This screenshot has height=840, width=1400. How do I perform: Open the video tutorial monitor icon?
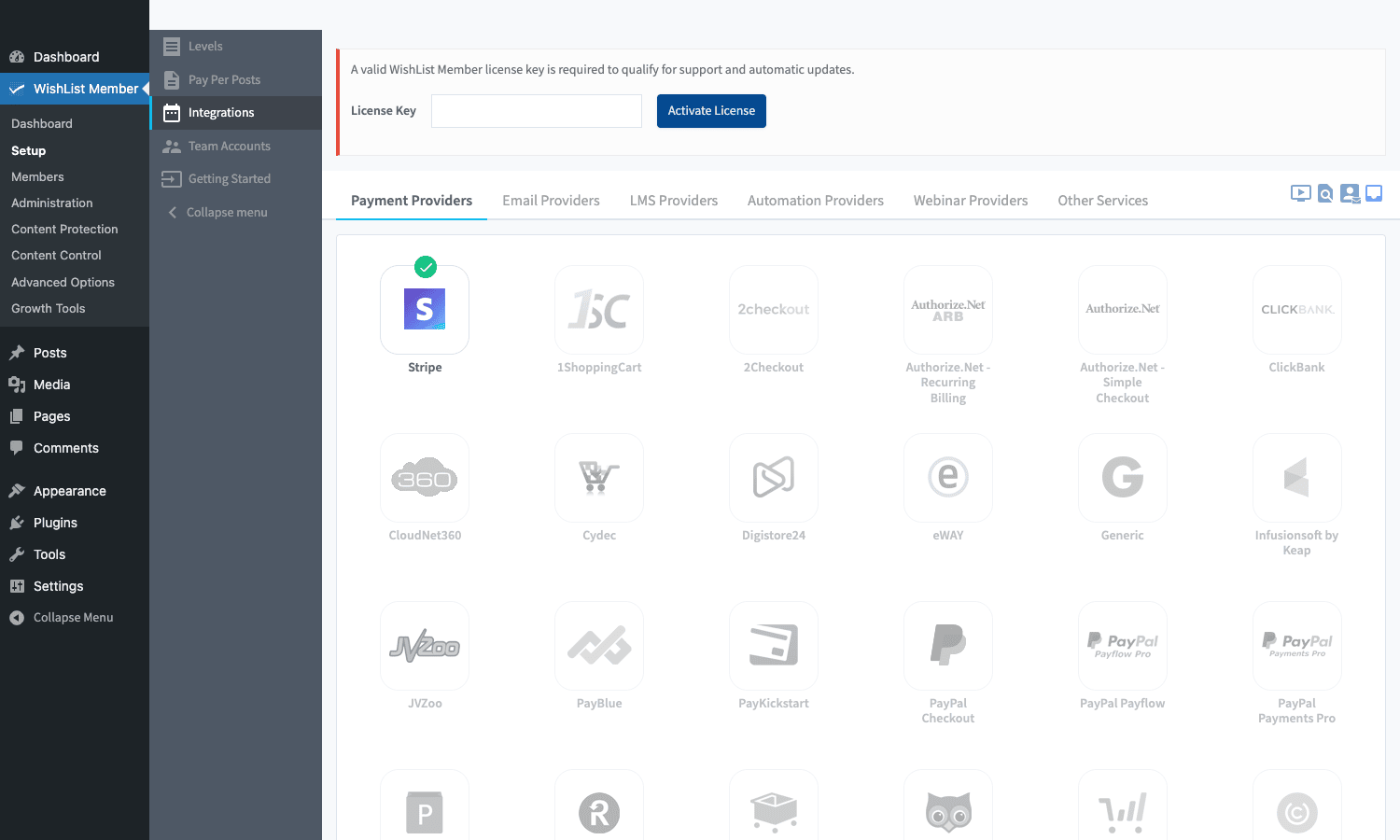1300,193
